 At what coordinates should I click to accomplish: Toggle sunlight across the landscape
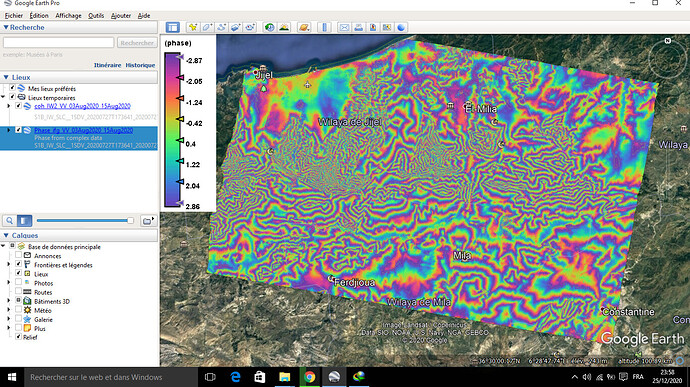284,27
